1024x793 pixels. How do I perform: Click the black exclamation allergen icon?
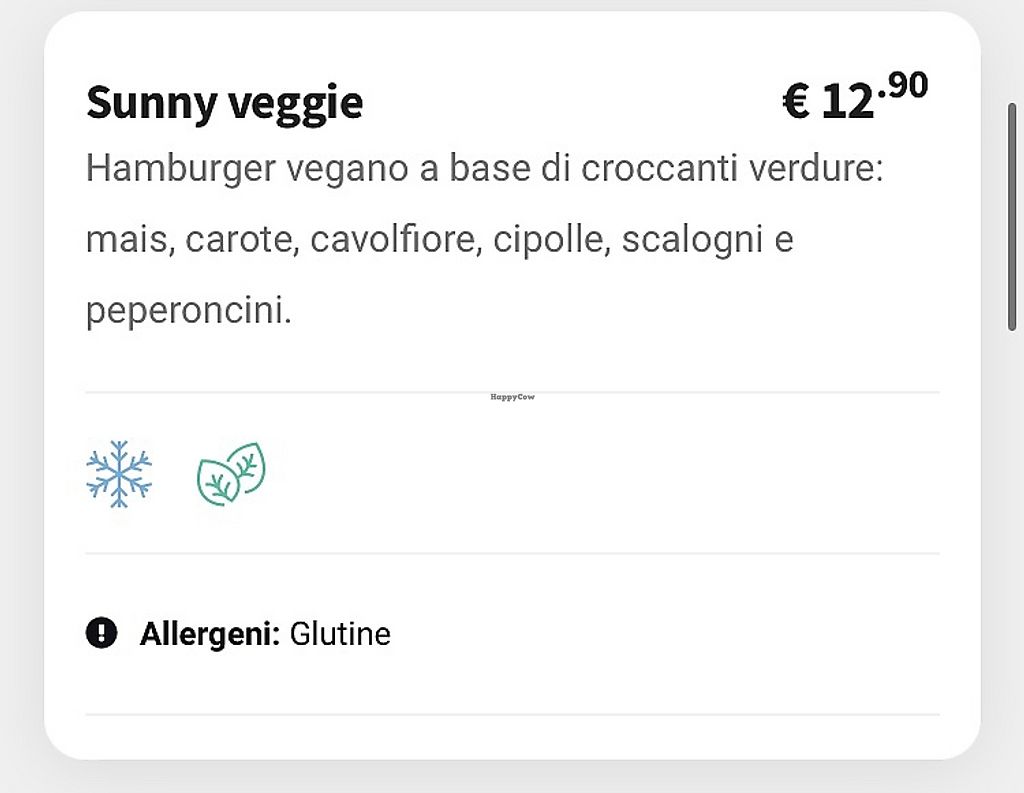[x=102, y=633]
